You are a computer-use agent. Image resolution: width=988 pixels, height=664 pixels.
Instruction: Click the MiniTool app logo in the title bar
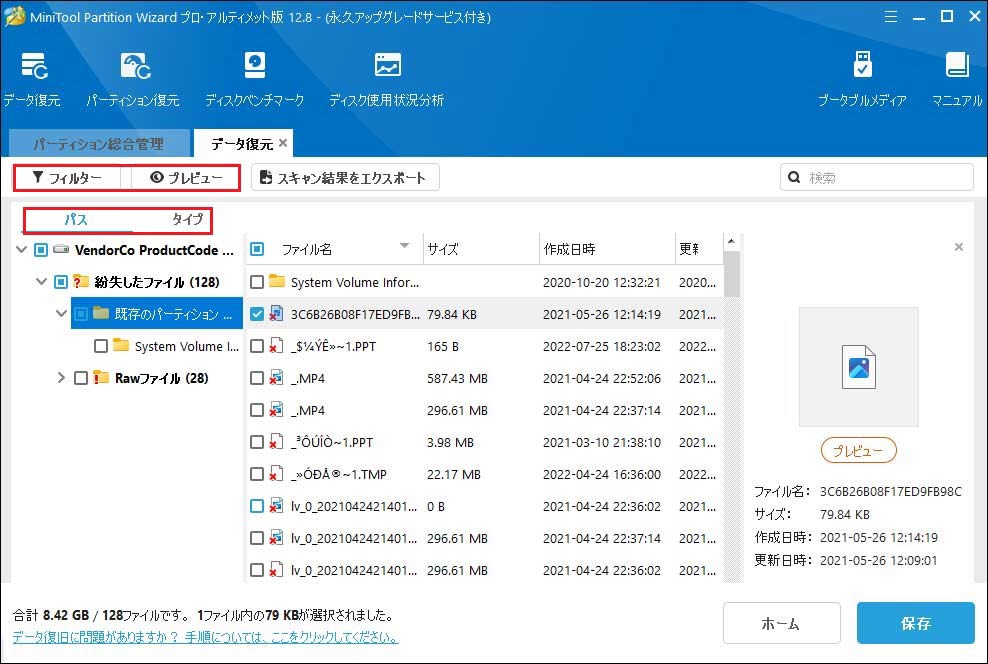click(x=14, y=16)
